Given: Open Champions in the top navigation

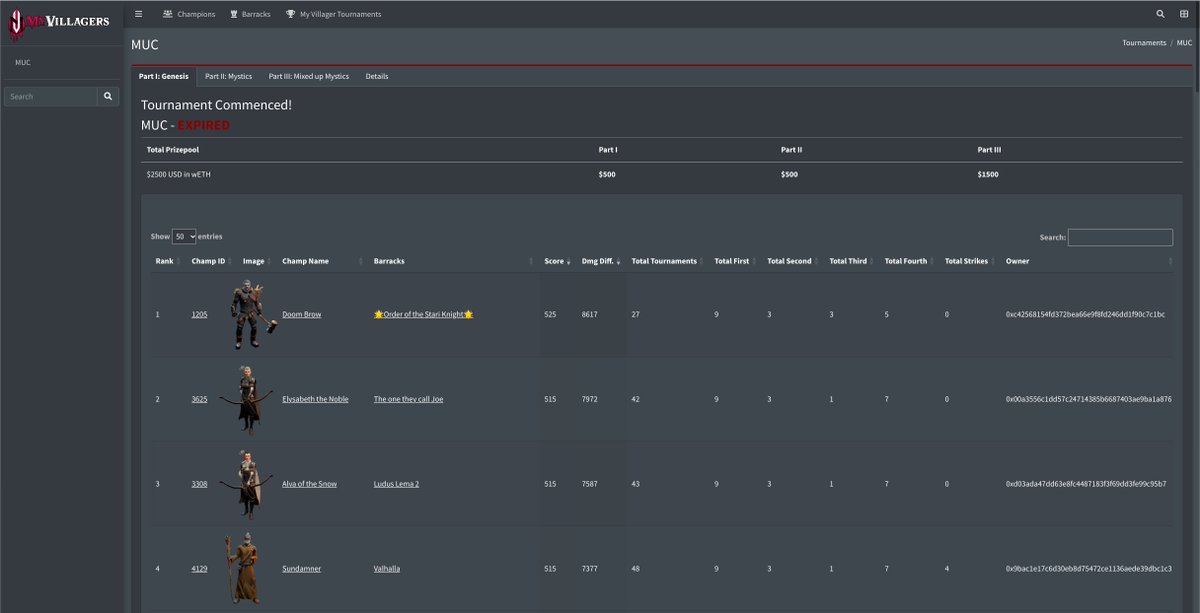Looking at the screenshot, I should pyautogui.click(x=189, y=14).
